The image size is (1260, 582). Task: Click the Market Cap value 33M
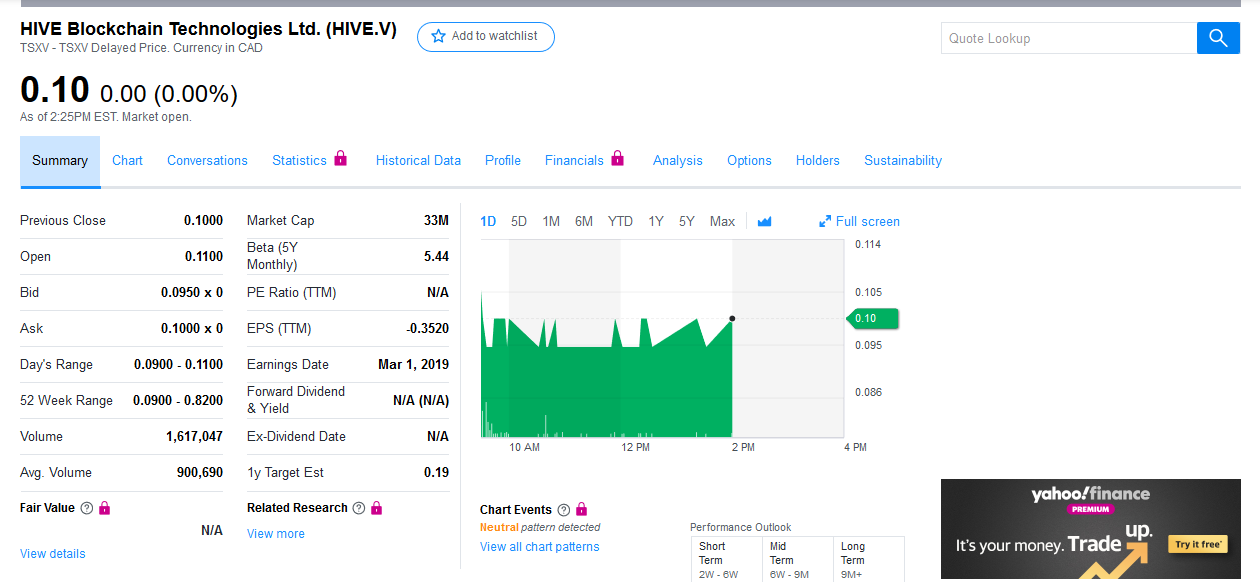click(x=436, y=220)
